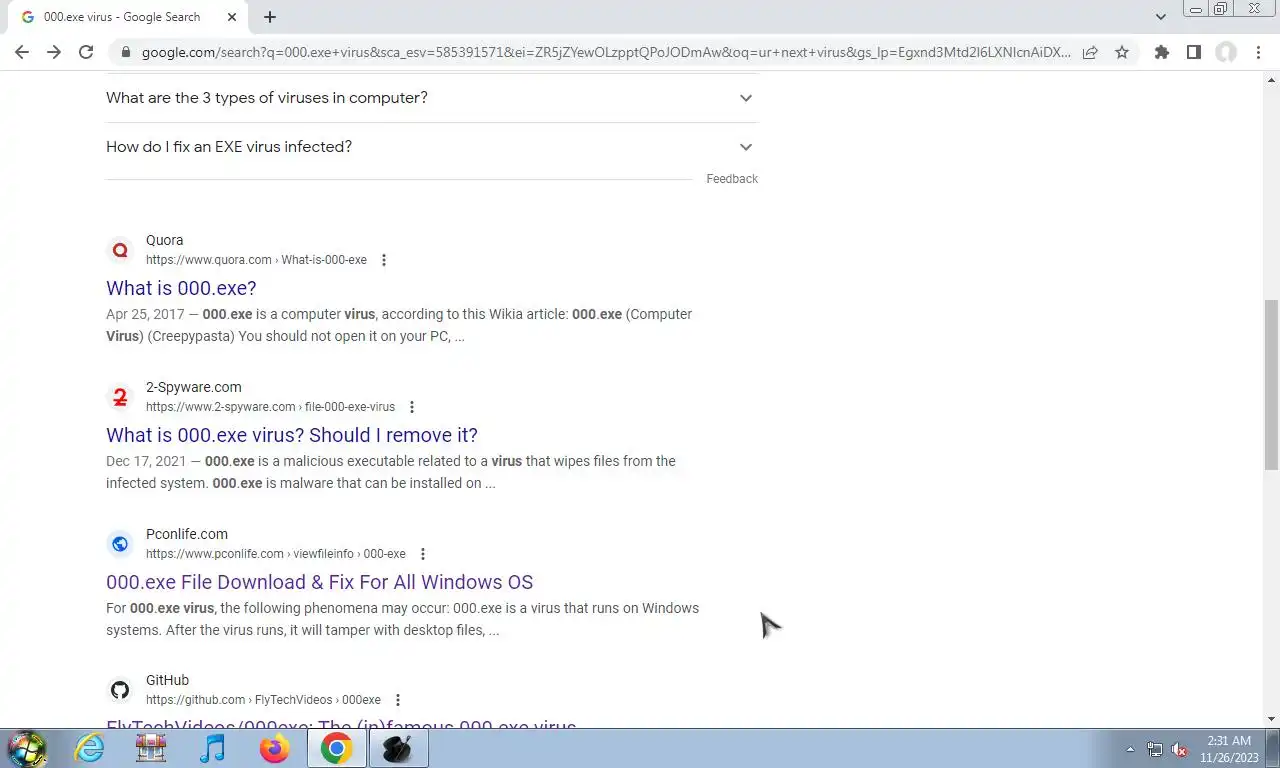Expand 'What are the 3 types of viruses' question
Image resolution: width=1280 pixels, height=768 pixels.
point(432,98)
